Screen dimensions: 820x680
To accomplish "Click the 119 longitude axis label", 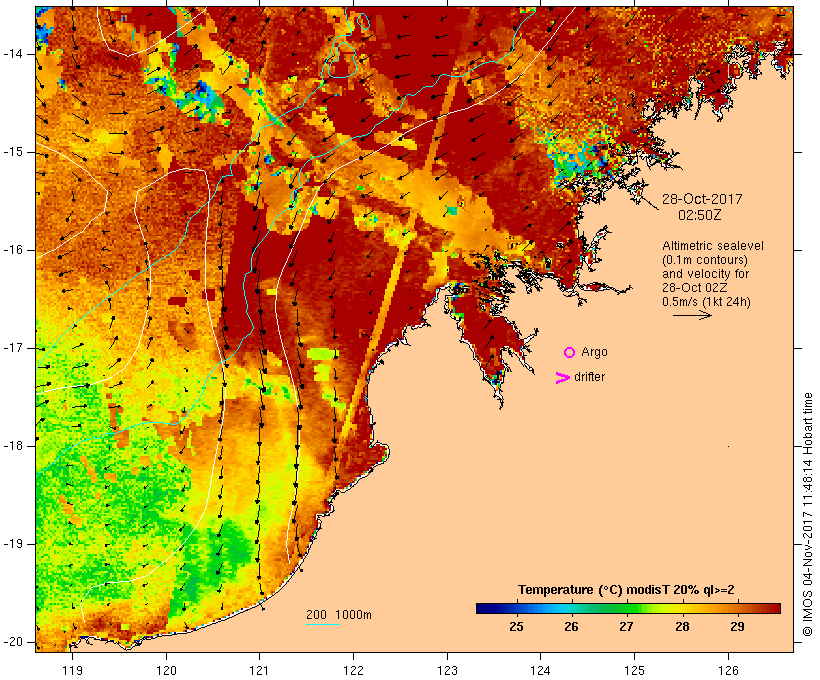I will tap(72, 670).
